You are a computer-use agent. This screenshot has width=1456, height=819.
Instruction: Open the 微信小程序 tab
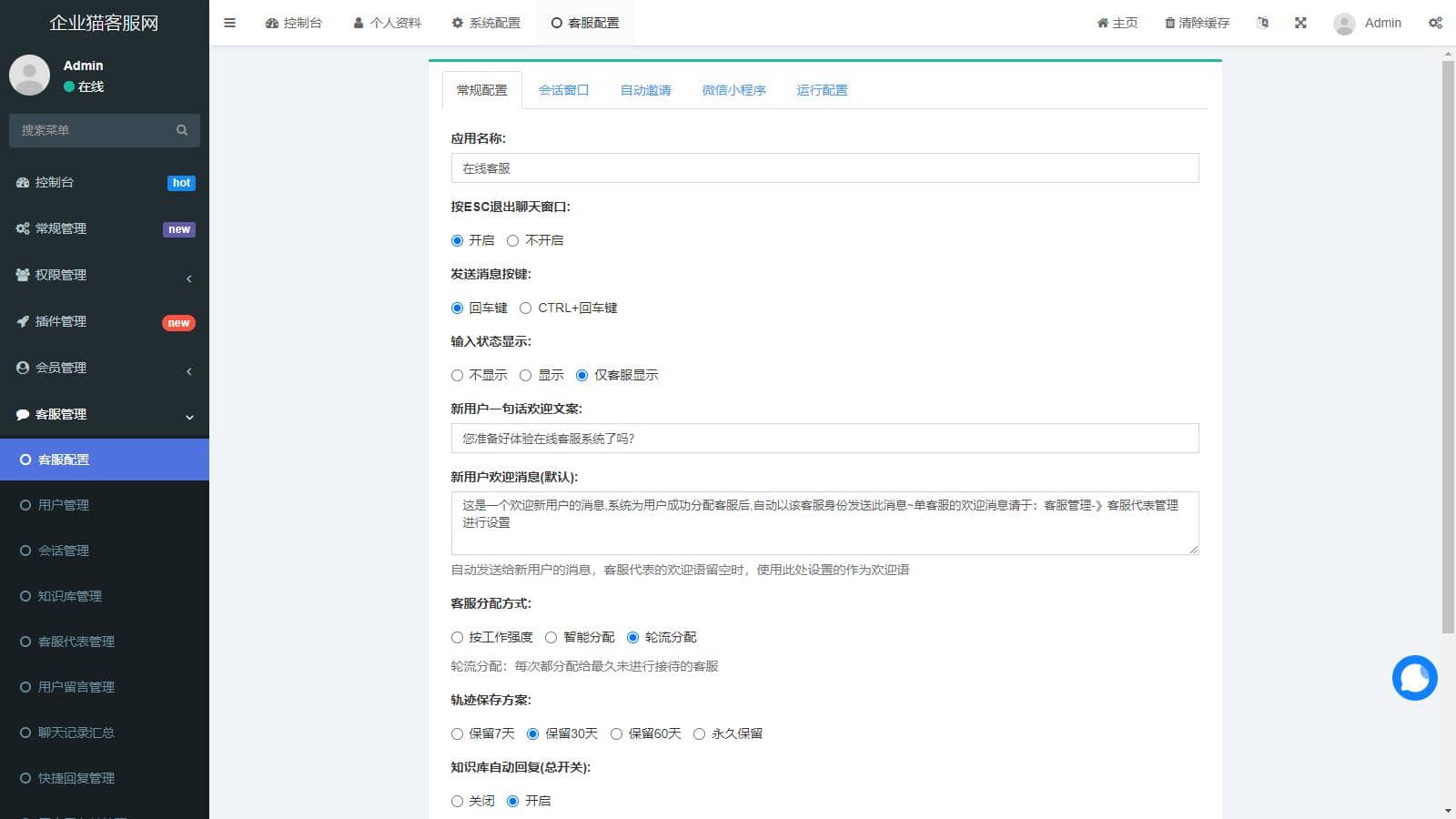[733, 90]
